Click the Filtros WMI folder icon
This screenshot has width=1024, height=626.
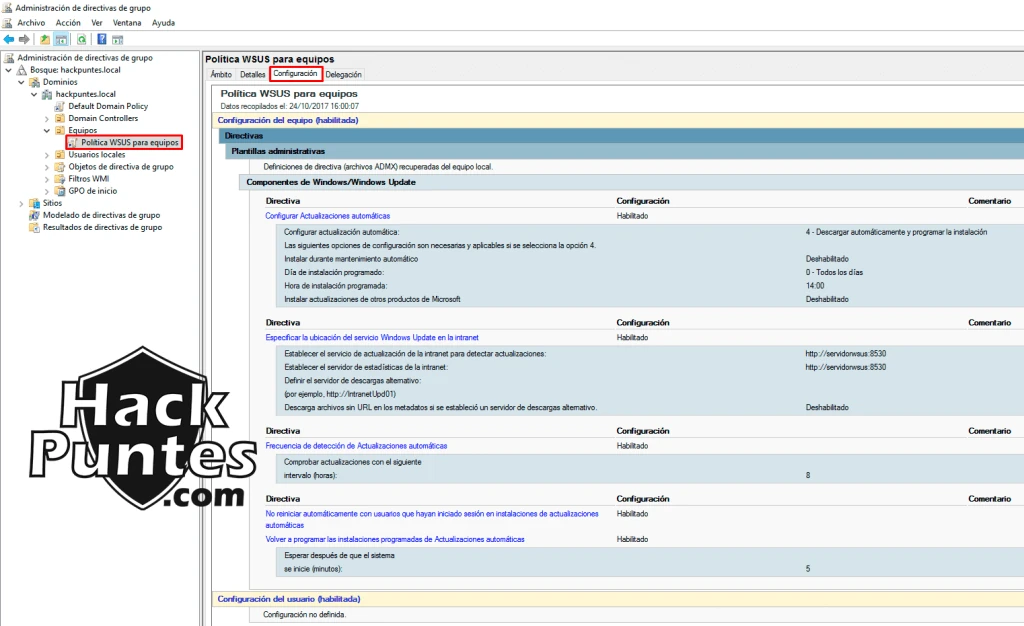pyautogui.click(x=60, y=179)
